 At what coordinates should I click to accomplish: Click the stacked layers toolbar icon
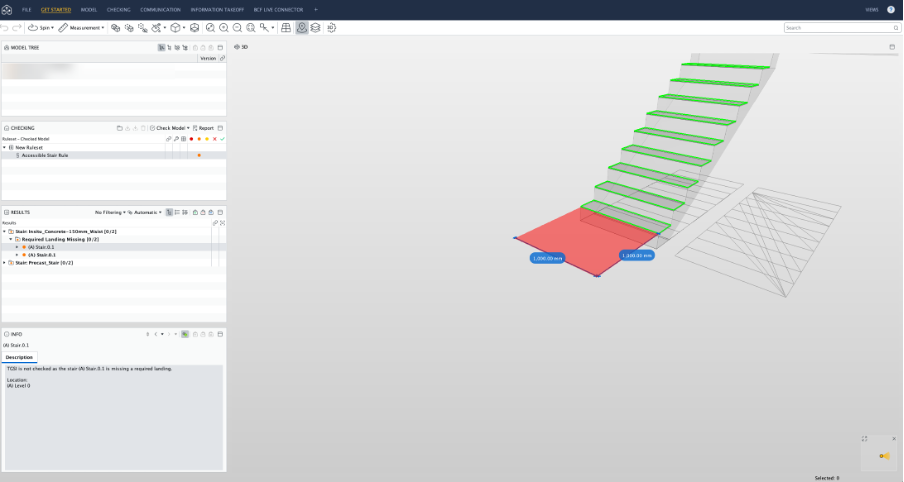click(315, 28)
